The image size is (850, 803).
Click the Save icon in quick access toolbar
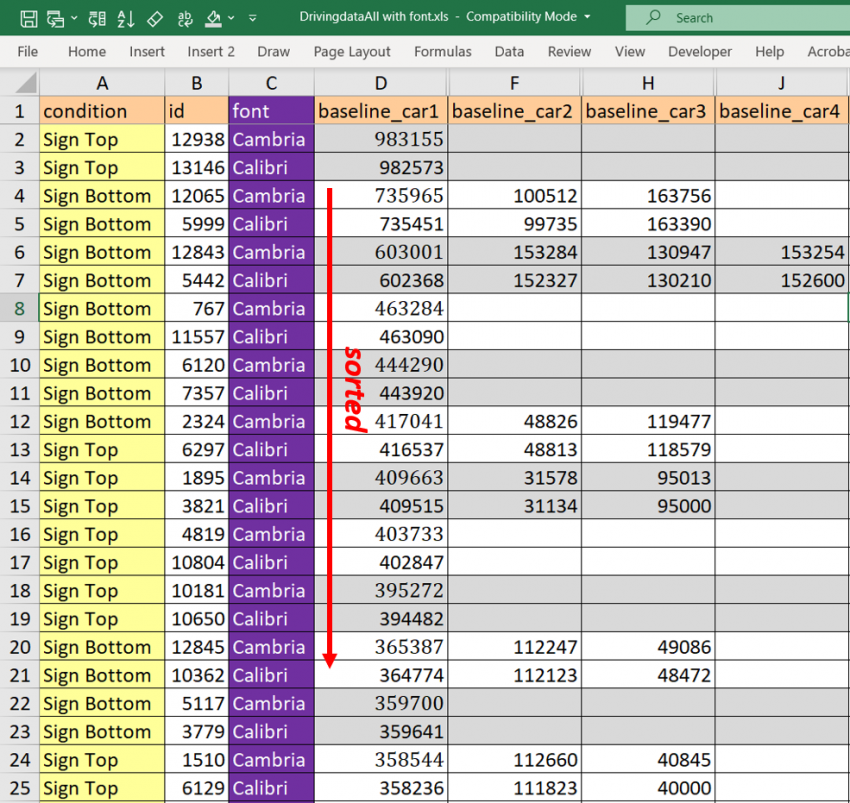click(x=28, y=18)
